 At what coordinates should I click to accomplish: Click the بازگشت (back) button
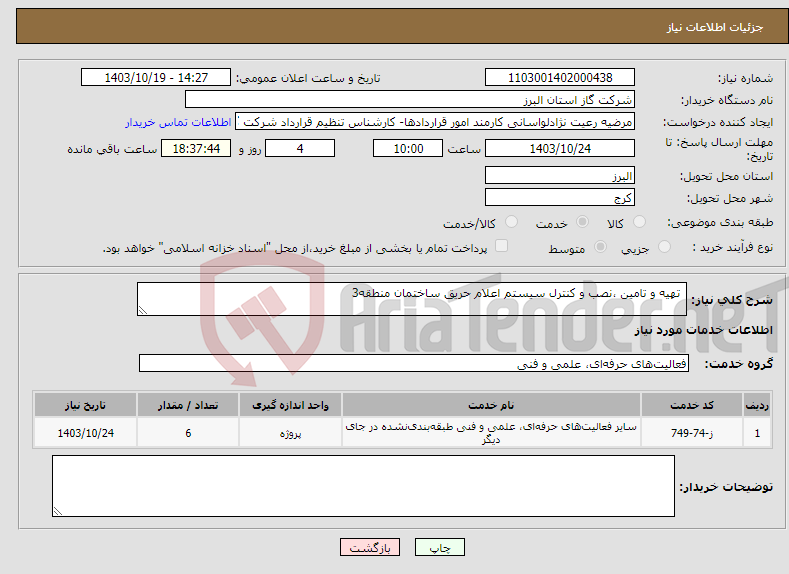pyautogui.click(x=370, y=547)
